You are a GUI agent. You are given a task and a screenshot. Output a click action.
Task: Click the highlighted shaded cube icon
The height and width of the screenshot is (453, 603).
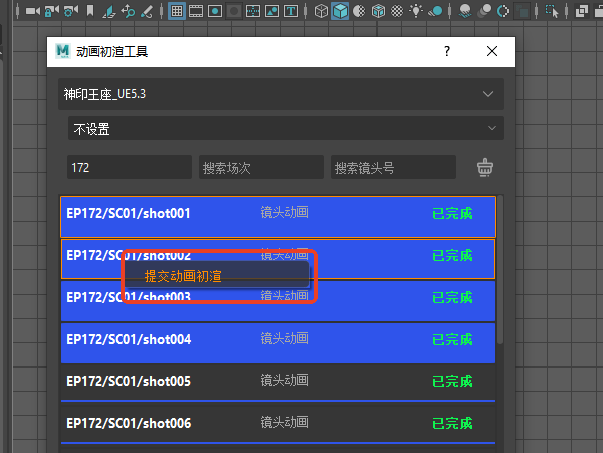point(340,12)
